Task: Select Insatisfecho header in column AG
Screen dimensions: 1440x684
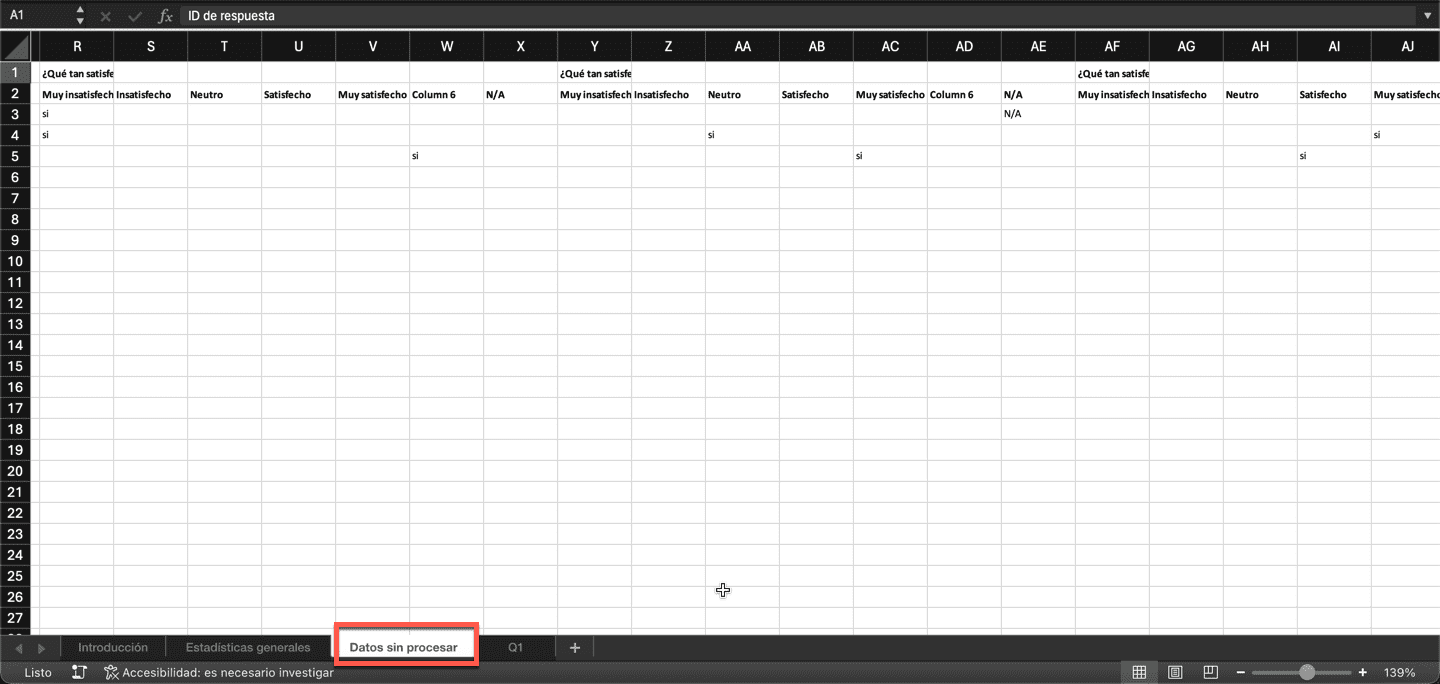Action: 1187,94
